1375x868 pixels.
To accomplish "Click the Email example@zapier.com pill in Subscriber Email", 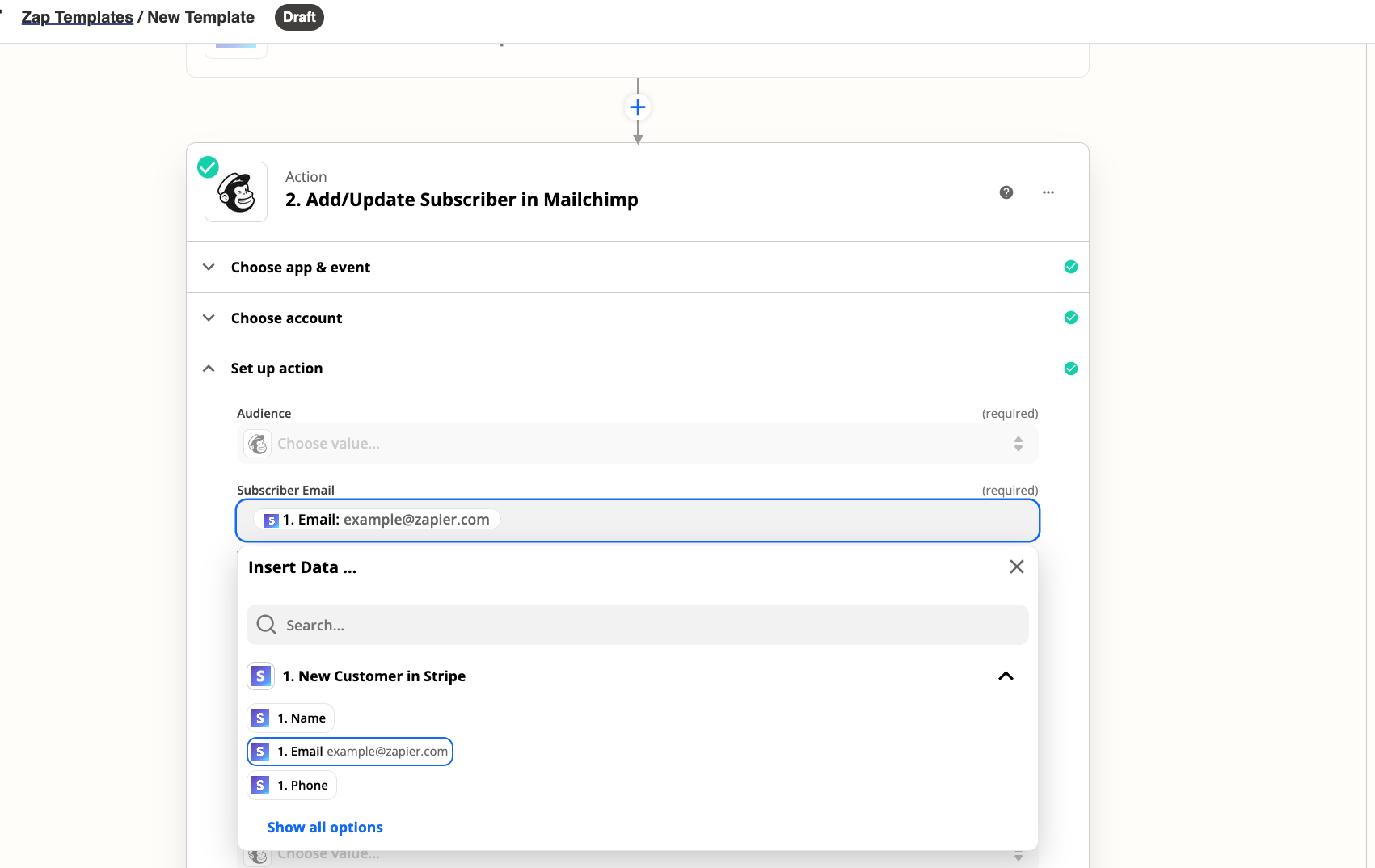I will tap(377, 520).
